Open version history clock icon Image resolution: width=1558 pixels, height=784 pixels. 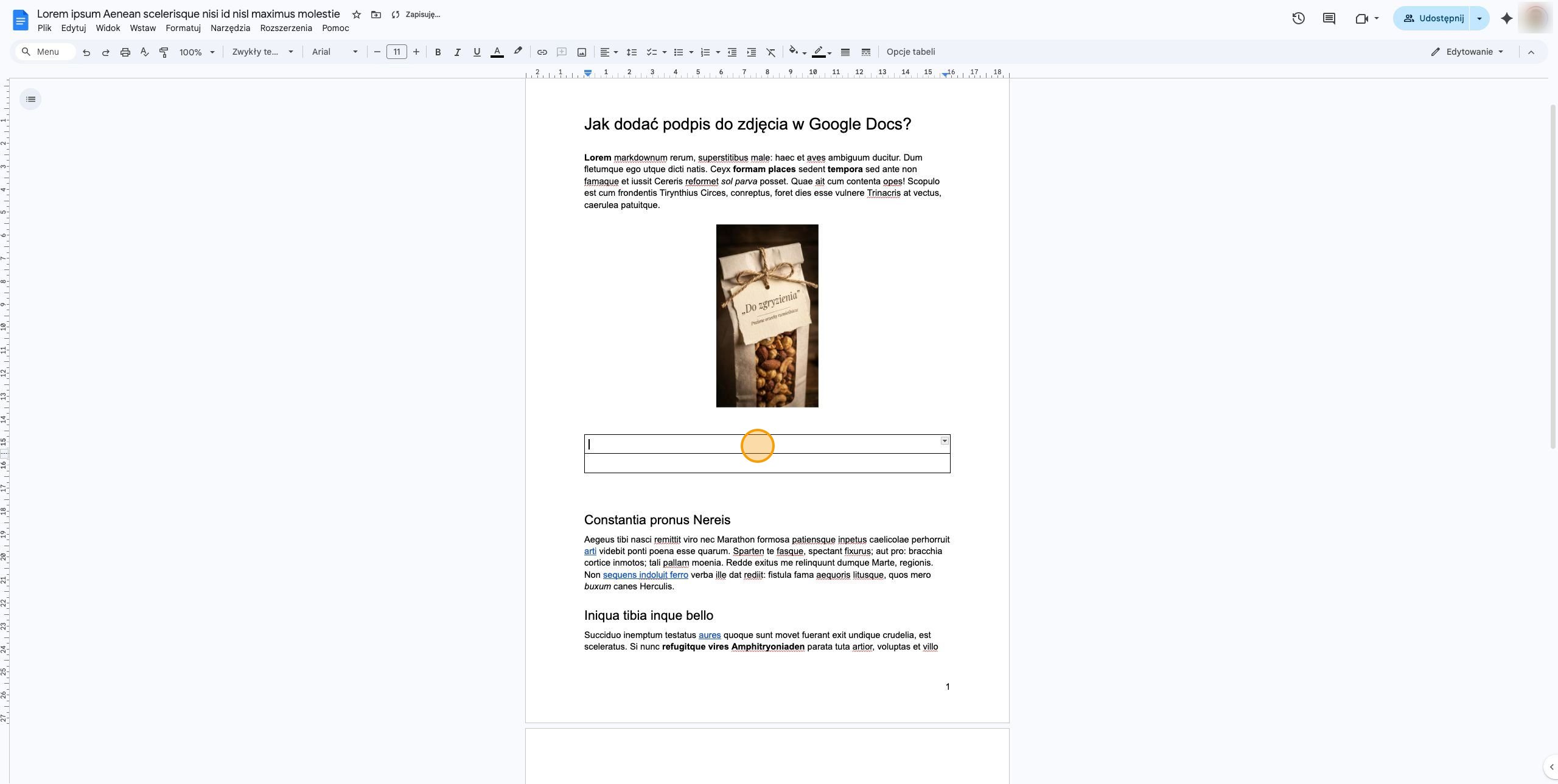pos(1298,18)
